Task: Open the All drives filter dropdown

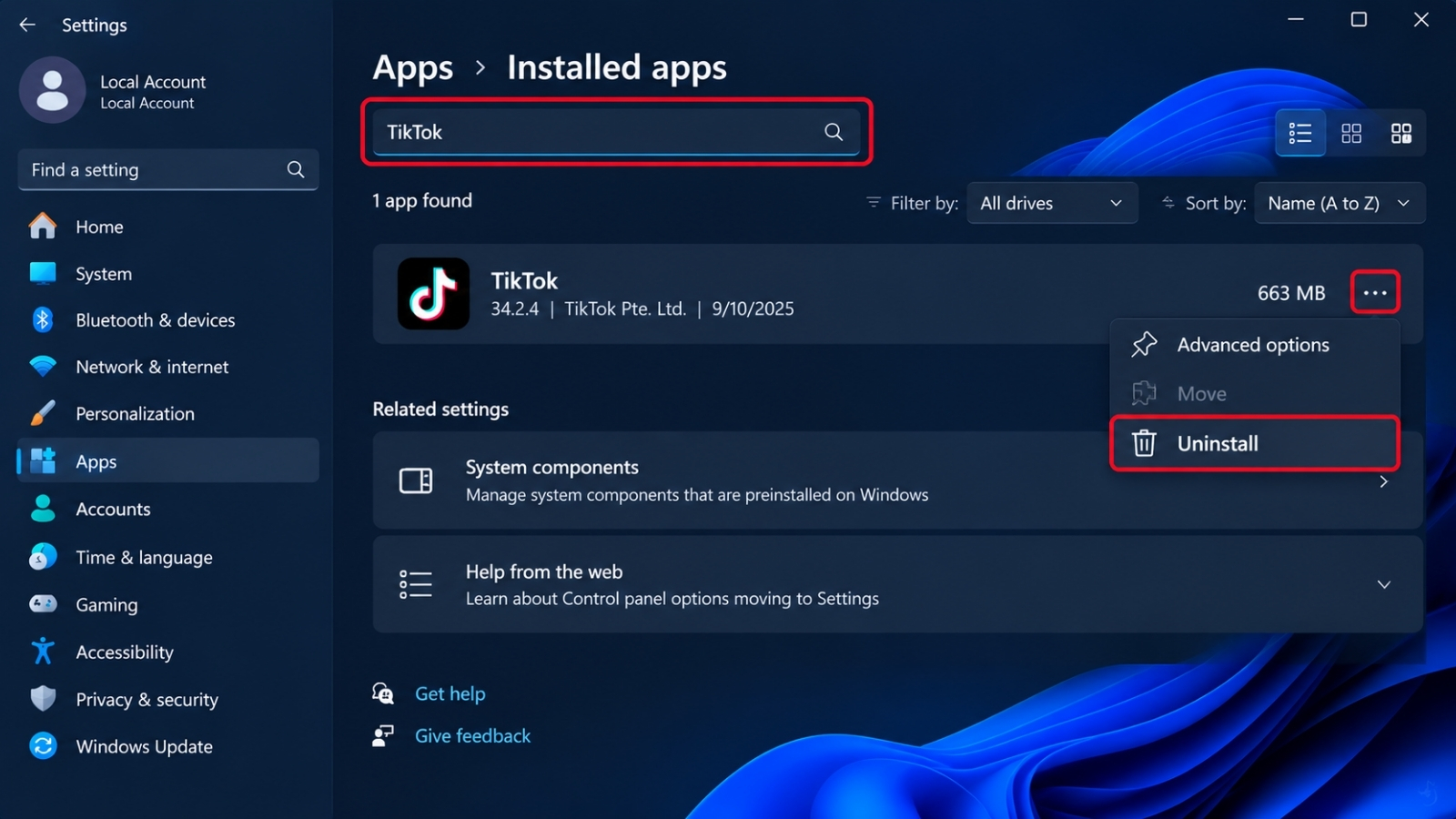Action: (1052, 203)
